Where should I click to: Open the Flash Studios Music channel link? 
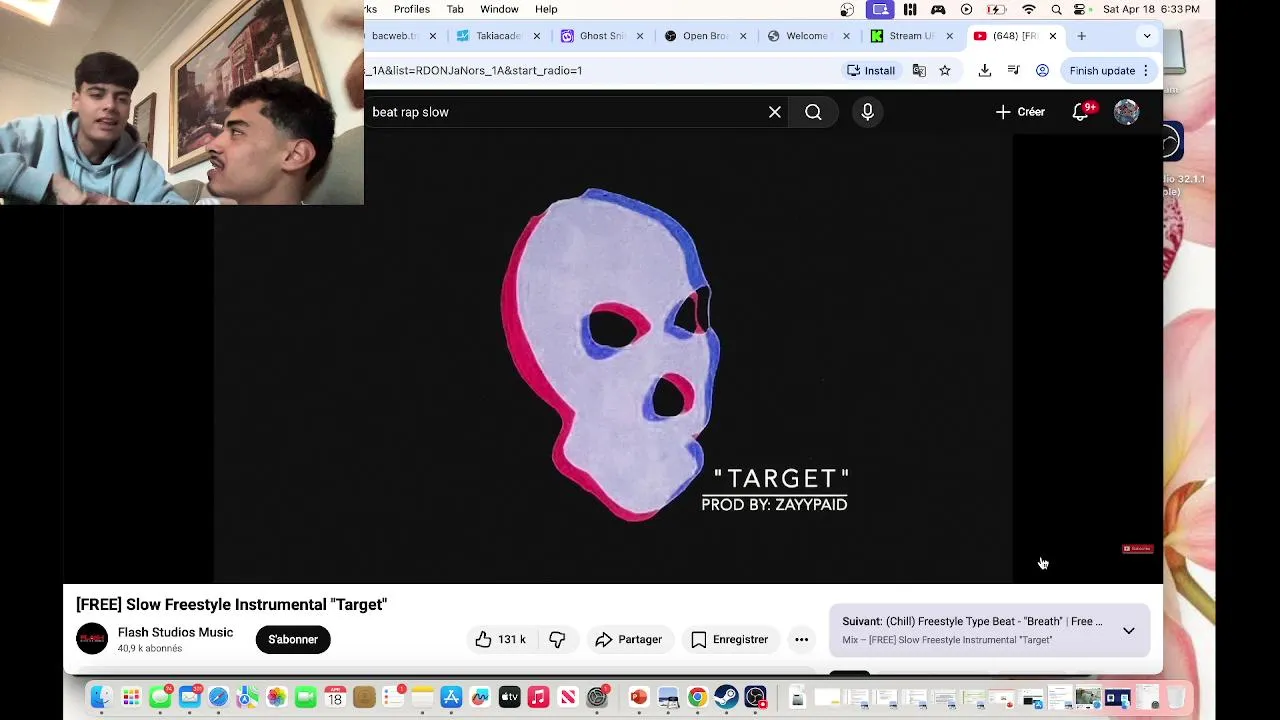[175, 632]
